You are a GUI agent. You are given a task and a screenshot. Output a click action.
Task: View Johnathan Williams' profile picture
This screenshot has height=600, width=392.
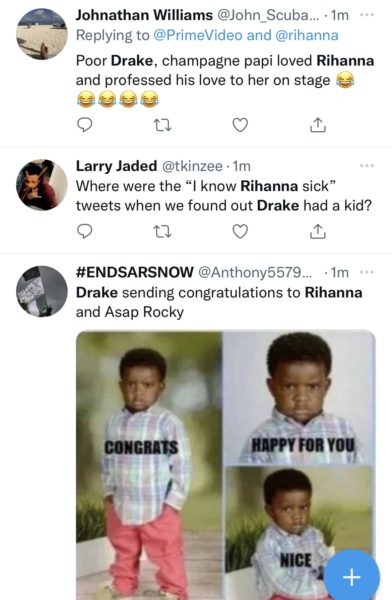(42, 34)
